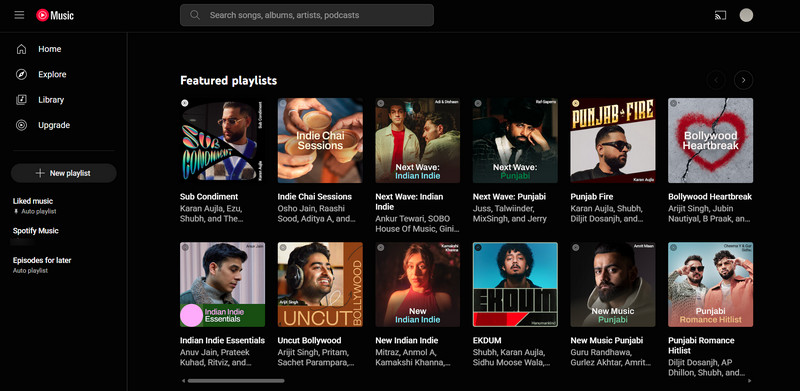
Task: Click the search magnifier icon
Action: 195,15
